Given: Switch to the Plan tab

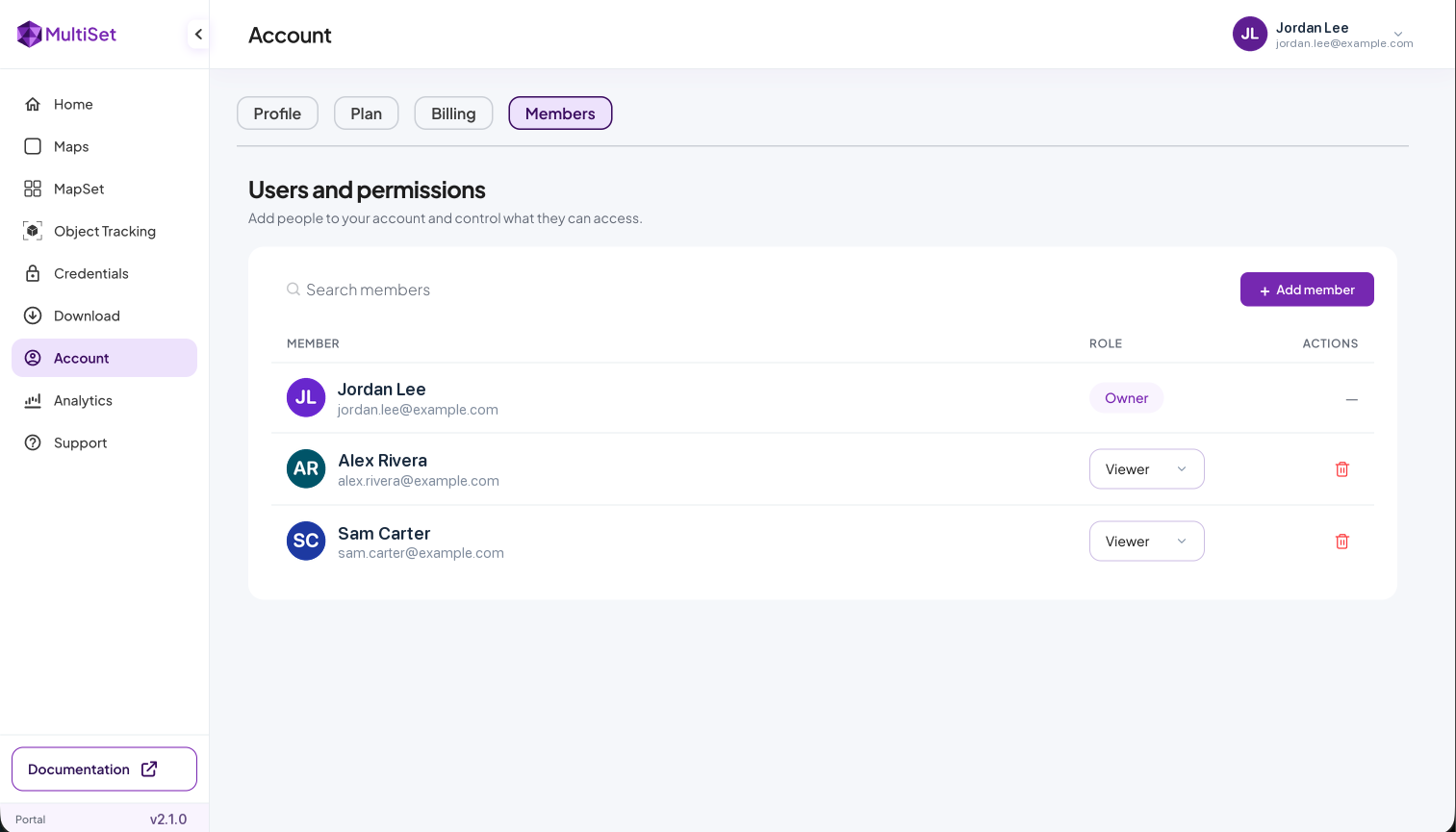Looking at the screenshot, I should (x=367, y=113).
